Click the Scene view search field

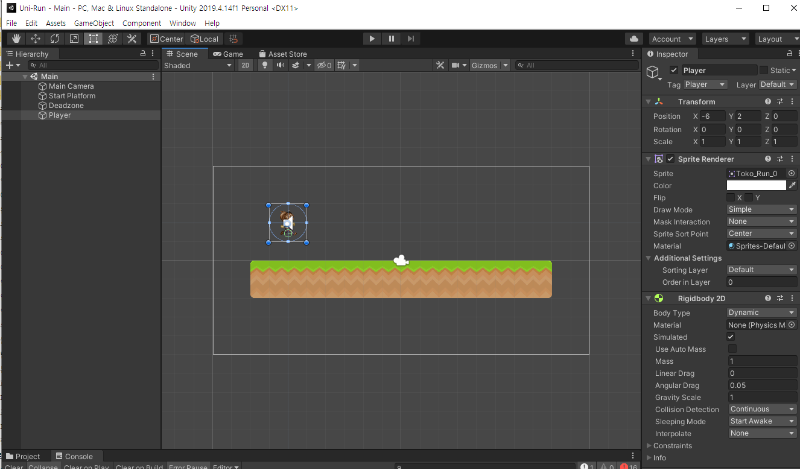[x=577, y=65]
